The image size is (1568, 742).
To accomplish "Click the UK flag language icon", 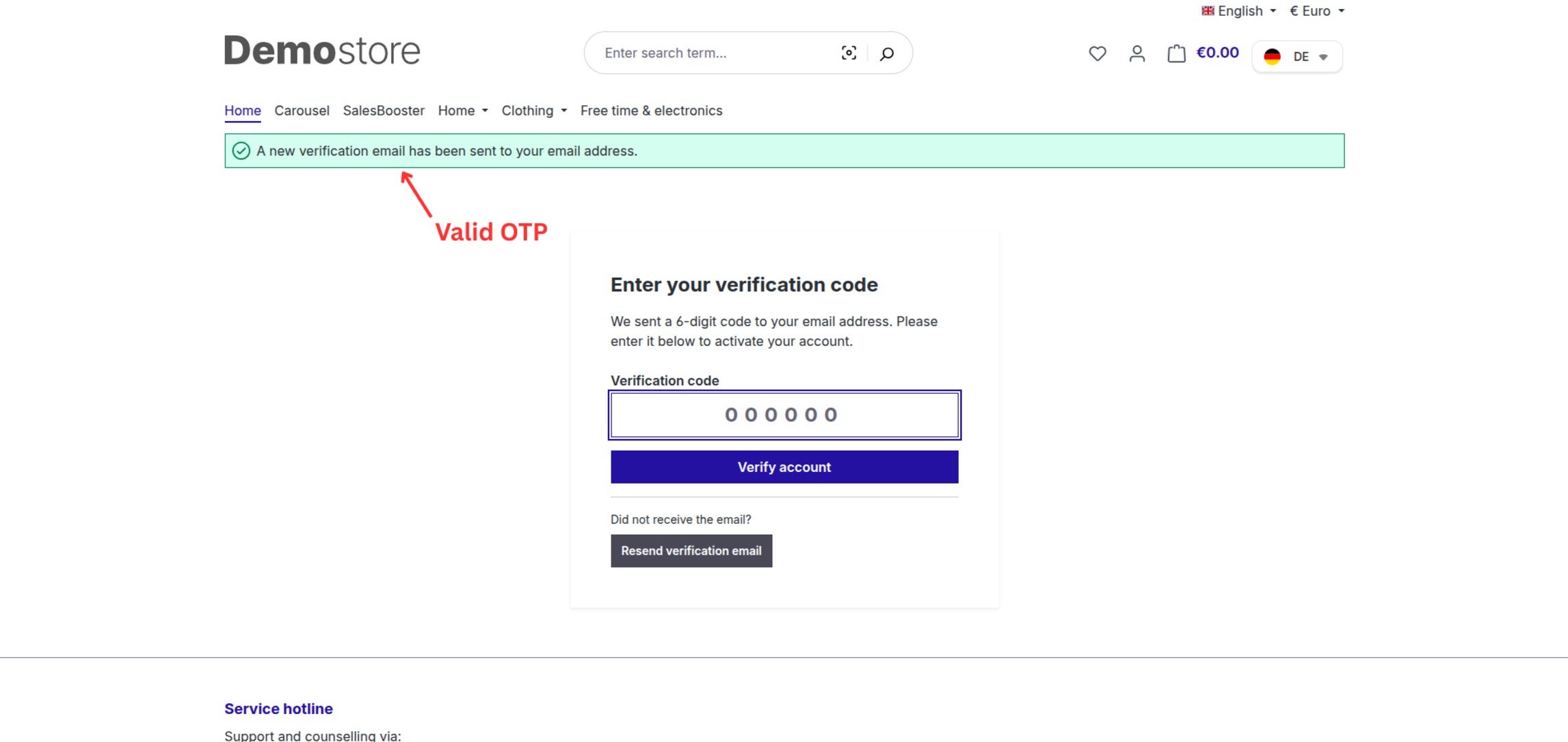I will [x=1208, y=11].
